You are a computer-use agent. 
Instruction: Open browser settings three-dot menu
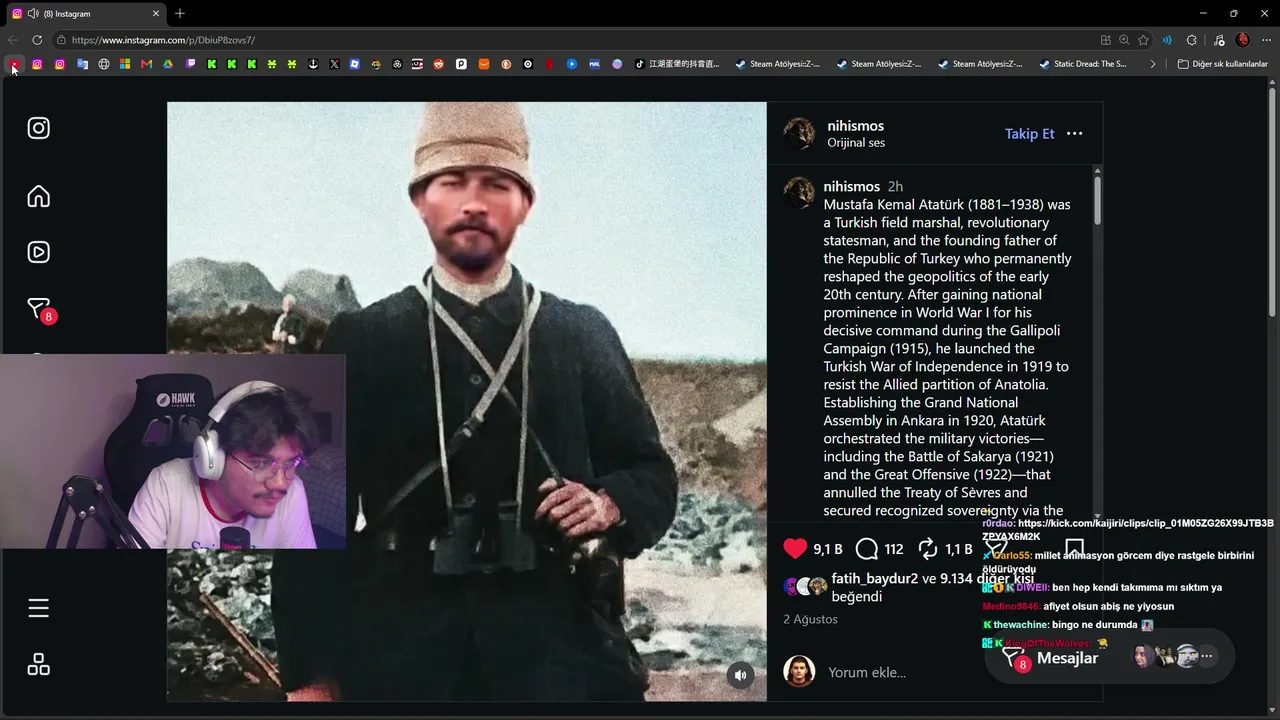(1266, 40)
